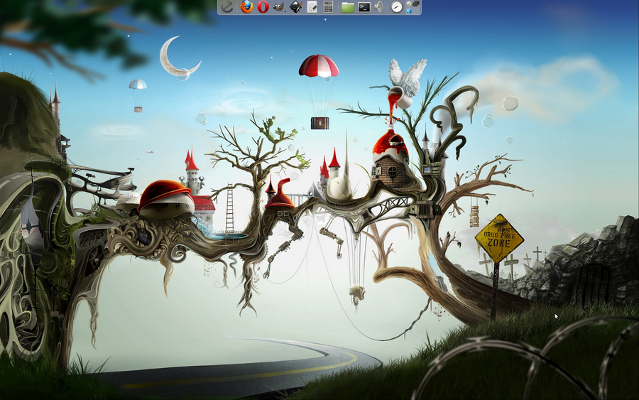Launch the Opera browser
This screenshot has height=400, width=639.
tap(263, 7)
